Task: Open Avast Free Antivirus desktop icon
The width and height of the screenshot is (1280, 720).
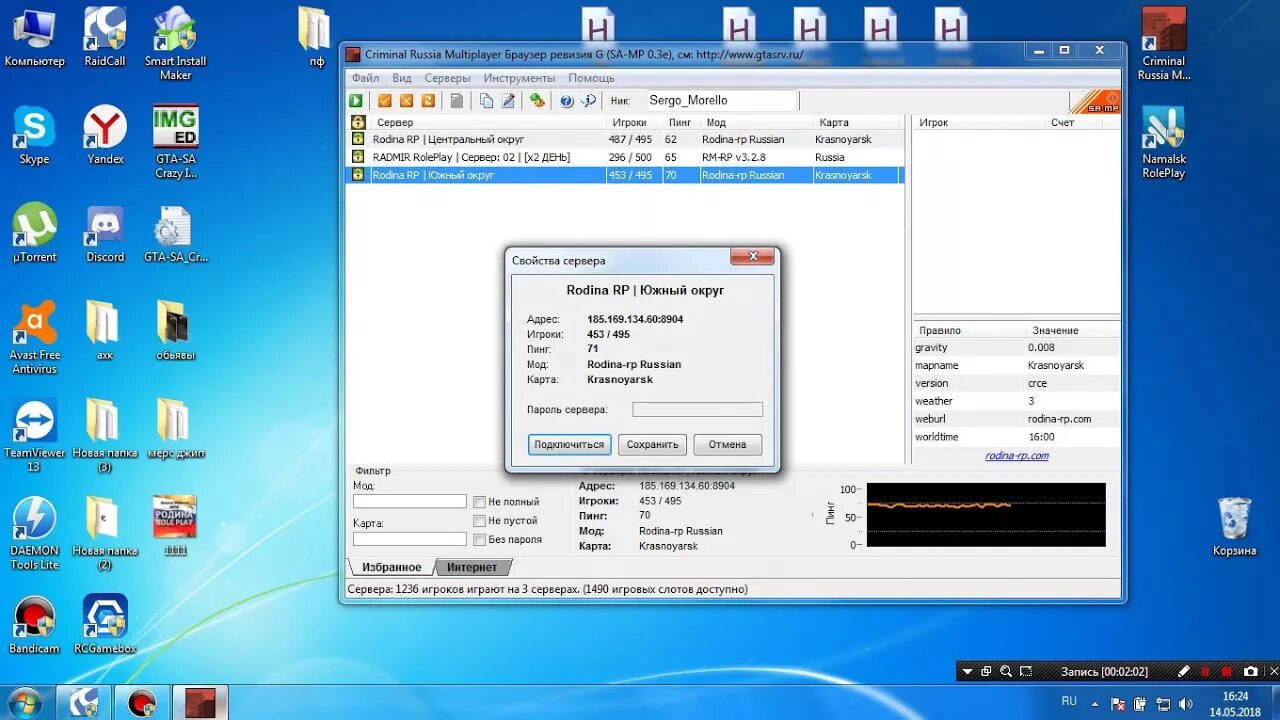Action: pos(36,338)
